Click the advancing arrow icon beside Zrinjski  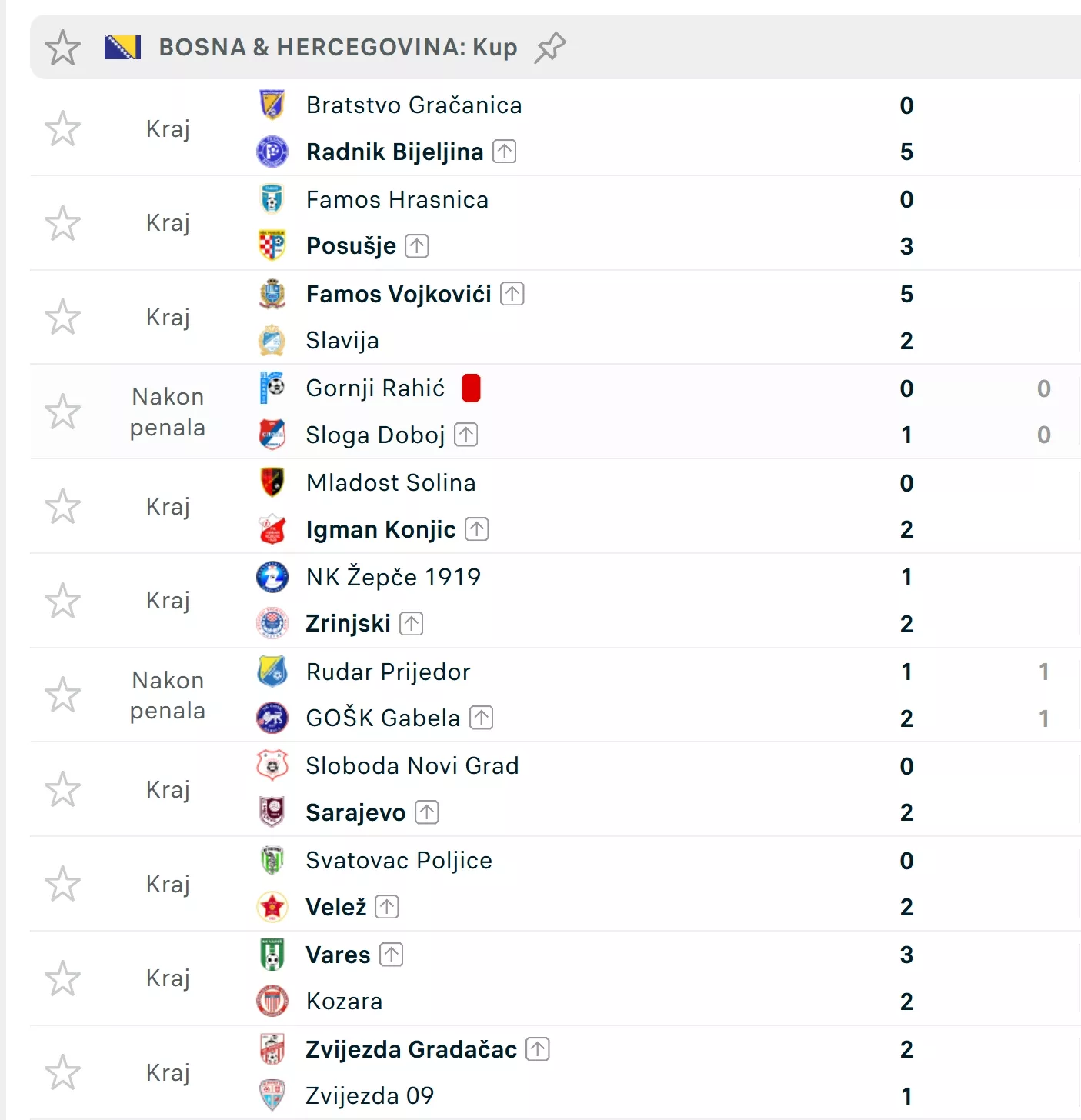412,624
